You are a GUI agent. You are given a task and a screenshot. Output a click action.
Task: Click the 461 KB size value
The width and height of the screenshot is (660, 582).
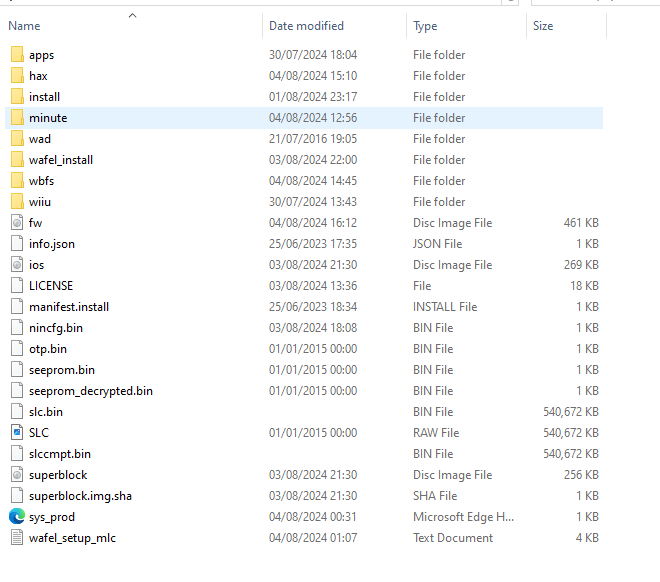pyautogui.click(x=581, y=223)
